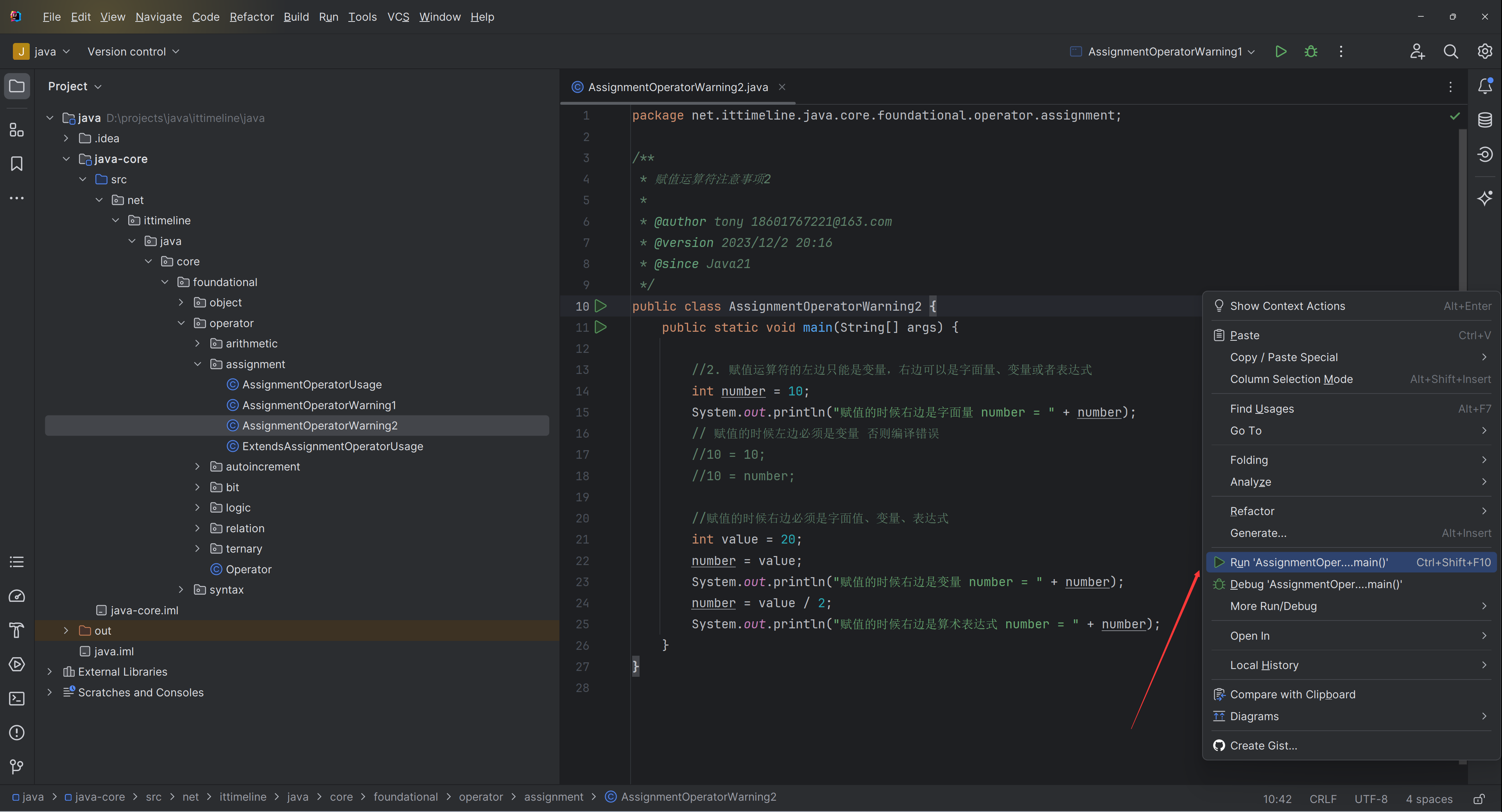Open Code With Me add-user icon

(1418, 51)
